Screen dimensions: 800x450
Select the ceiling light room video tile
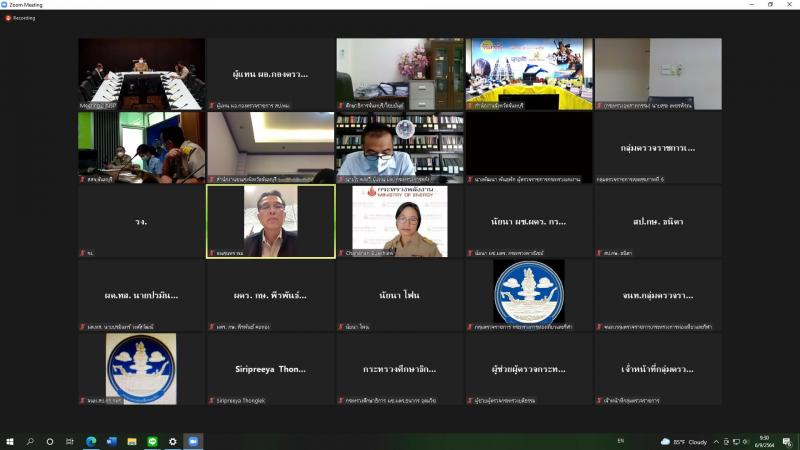pos(271,148)
